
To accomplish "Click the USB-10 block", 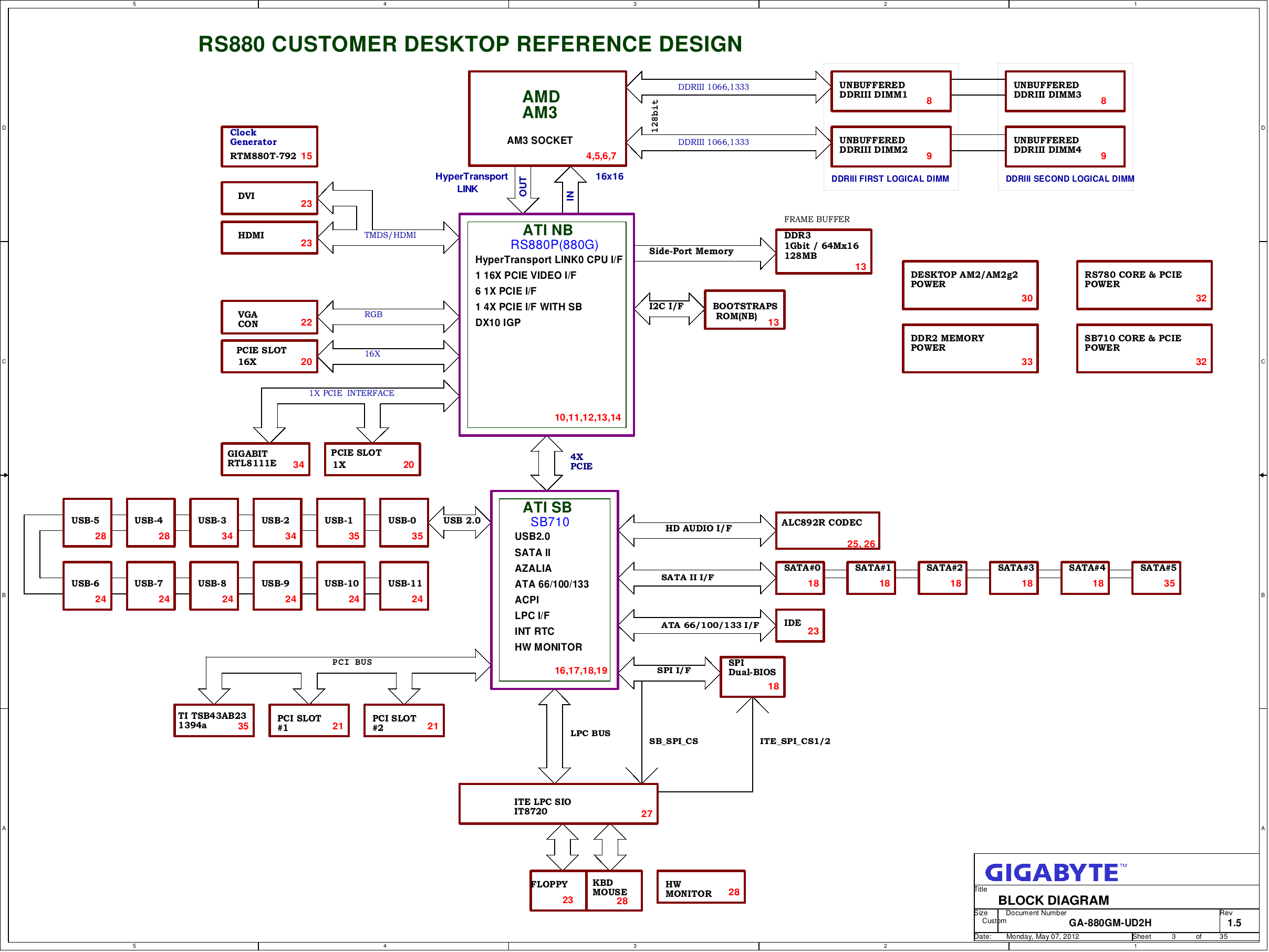I will point(341,586).
